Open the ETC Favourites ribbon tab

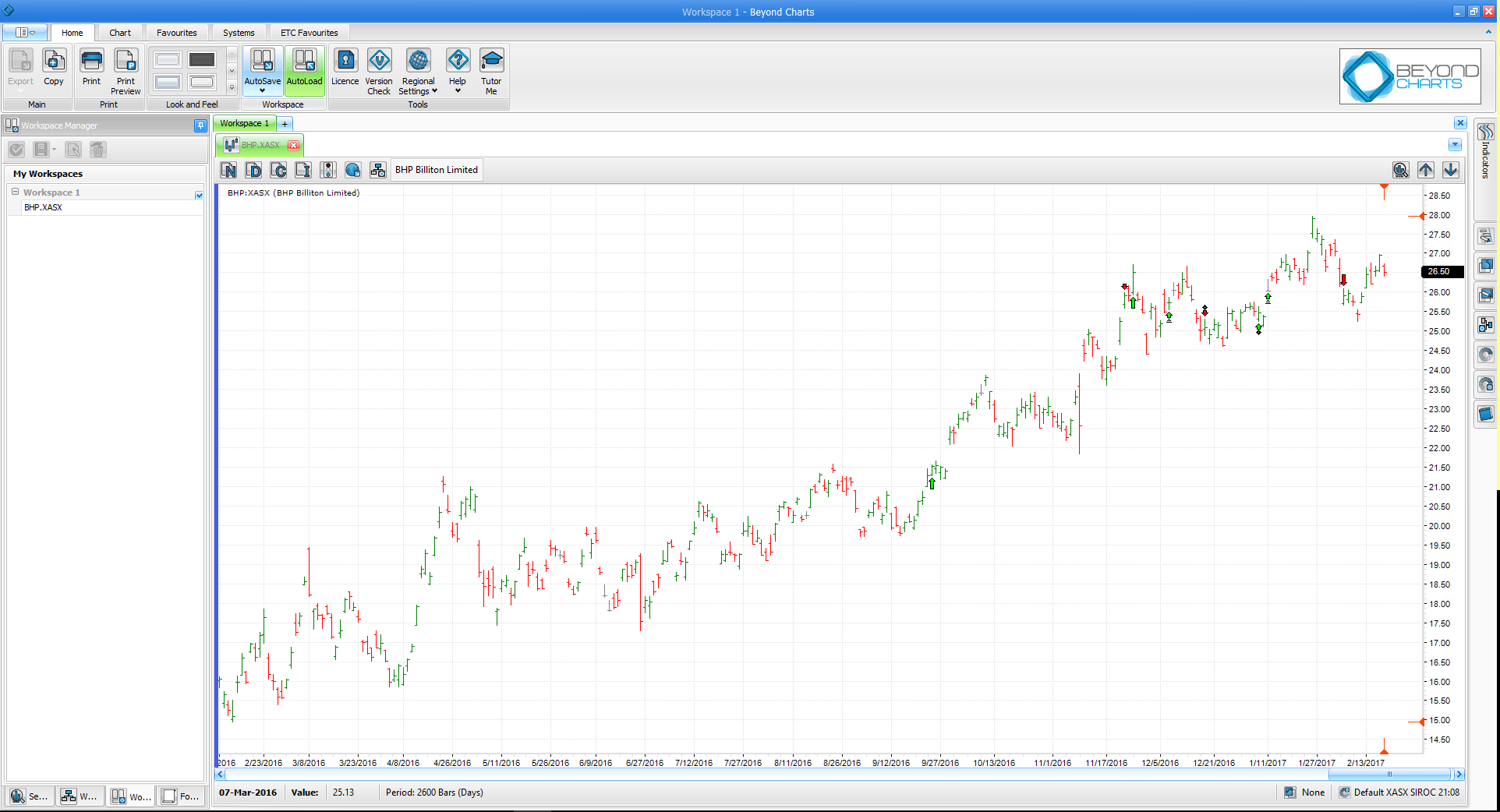310,33
